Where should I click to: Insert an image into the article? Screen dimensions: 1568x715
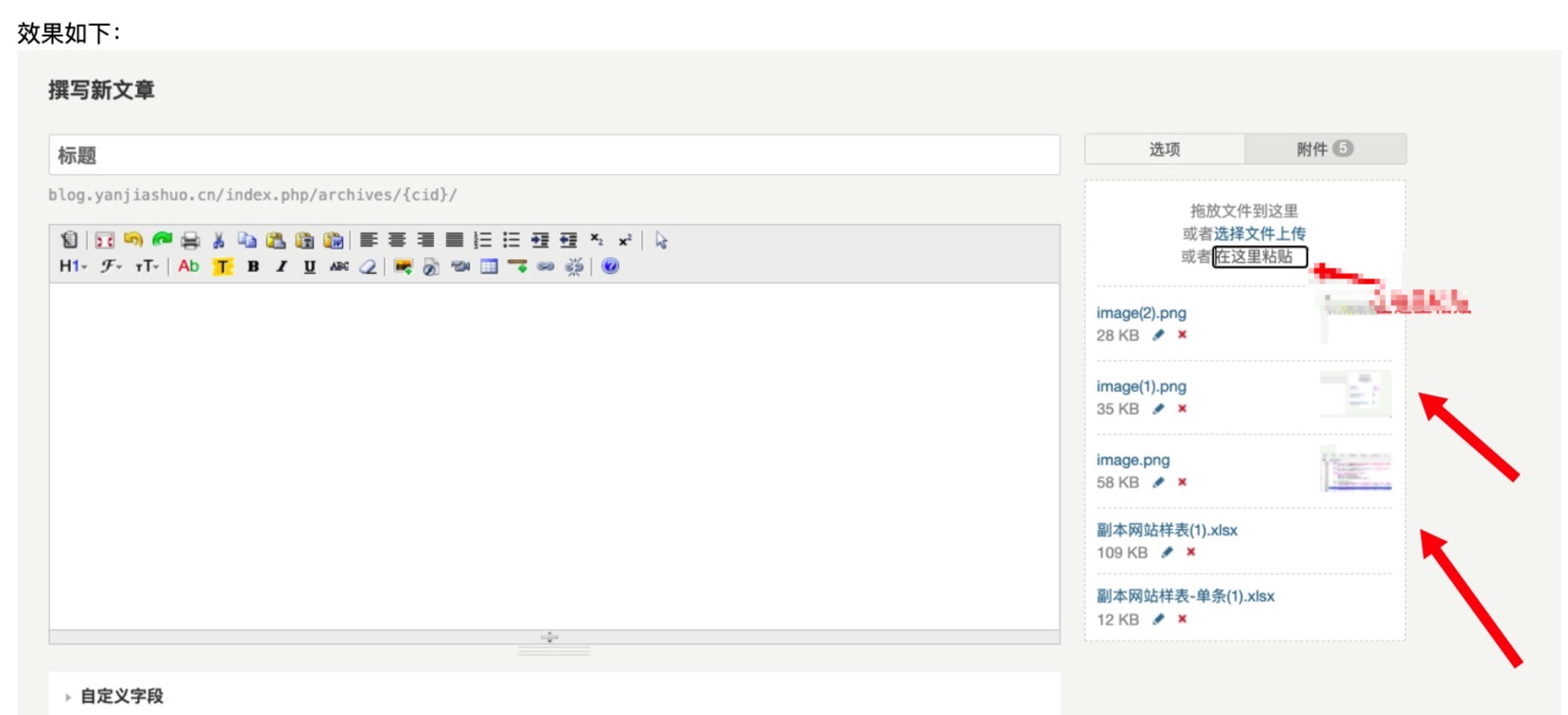click(x=403, y=266)
